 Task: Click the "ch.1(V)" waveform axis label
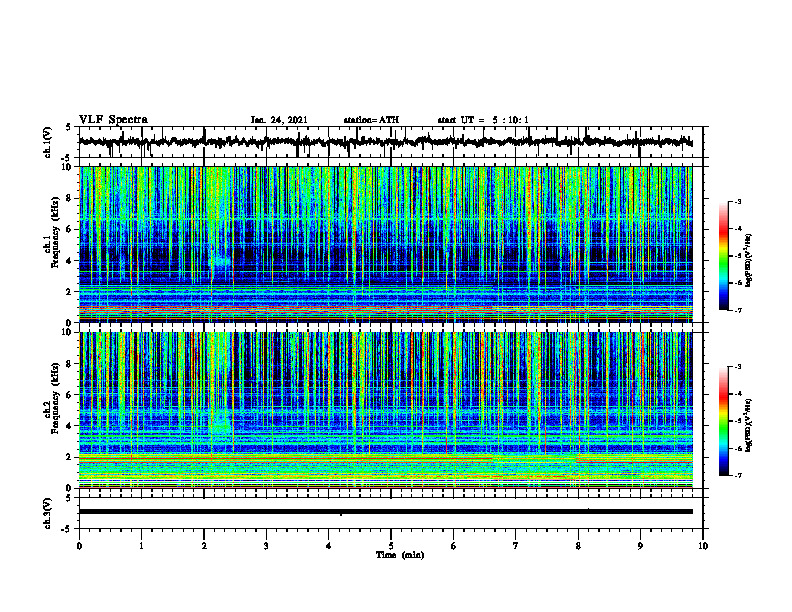tap(48, 142)
